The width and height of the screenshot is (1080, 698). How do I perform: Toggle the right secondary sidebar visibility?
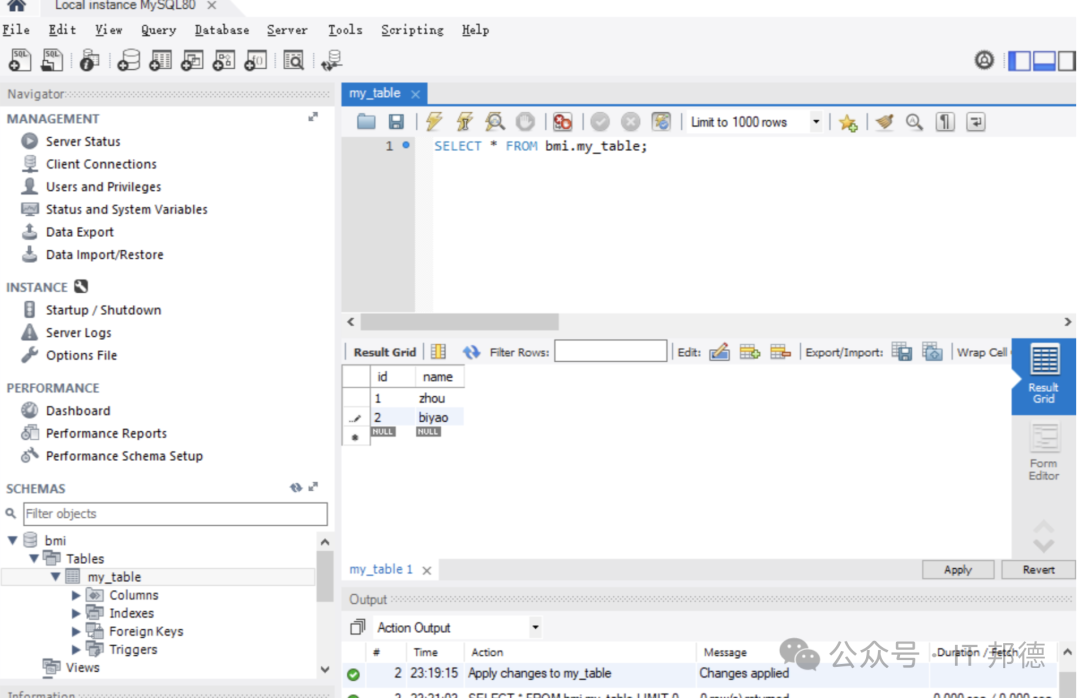tap(1067, 61)
